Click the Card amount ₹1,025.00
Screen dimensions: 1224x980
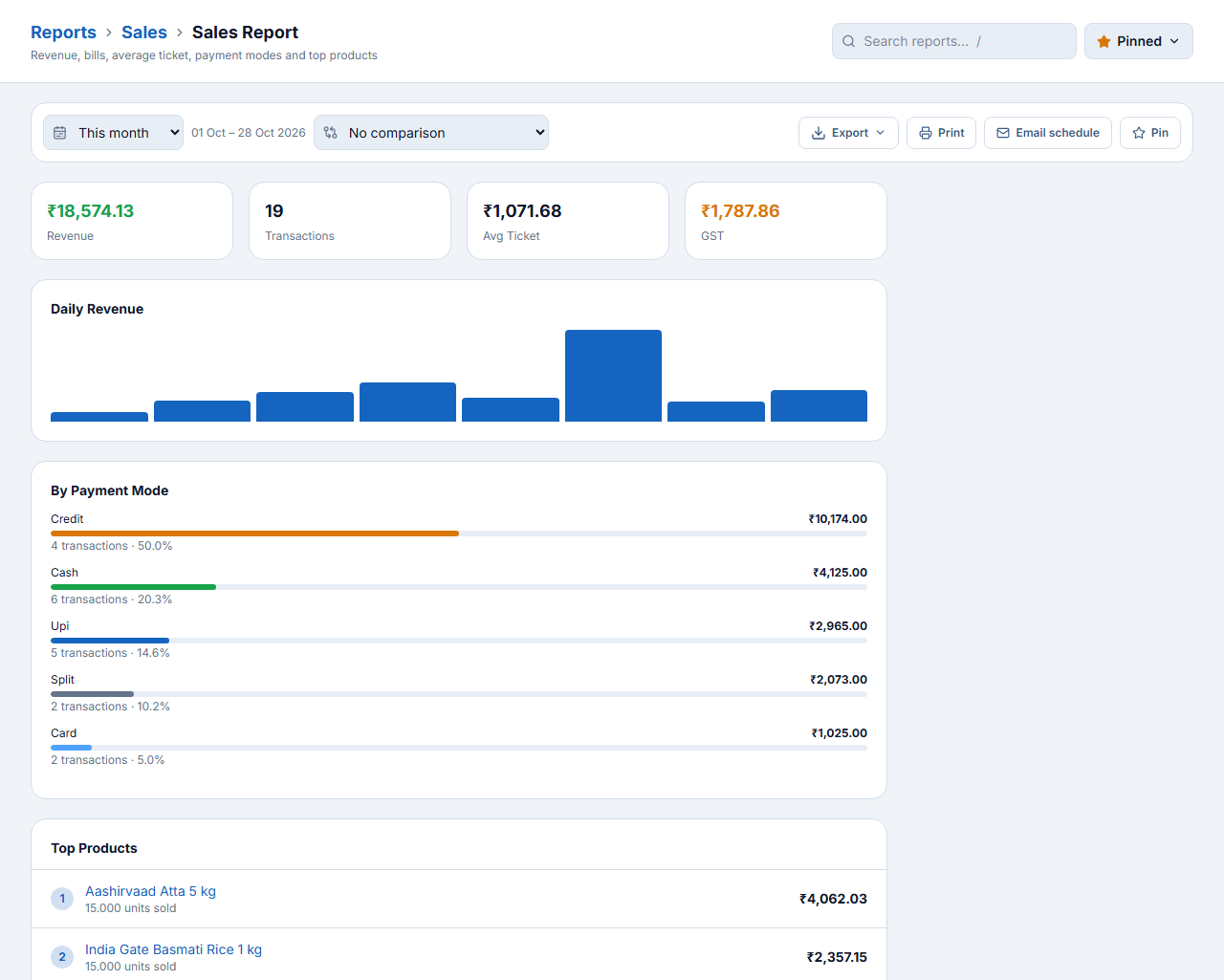click(x=840, y=733)
